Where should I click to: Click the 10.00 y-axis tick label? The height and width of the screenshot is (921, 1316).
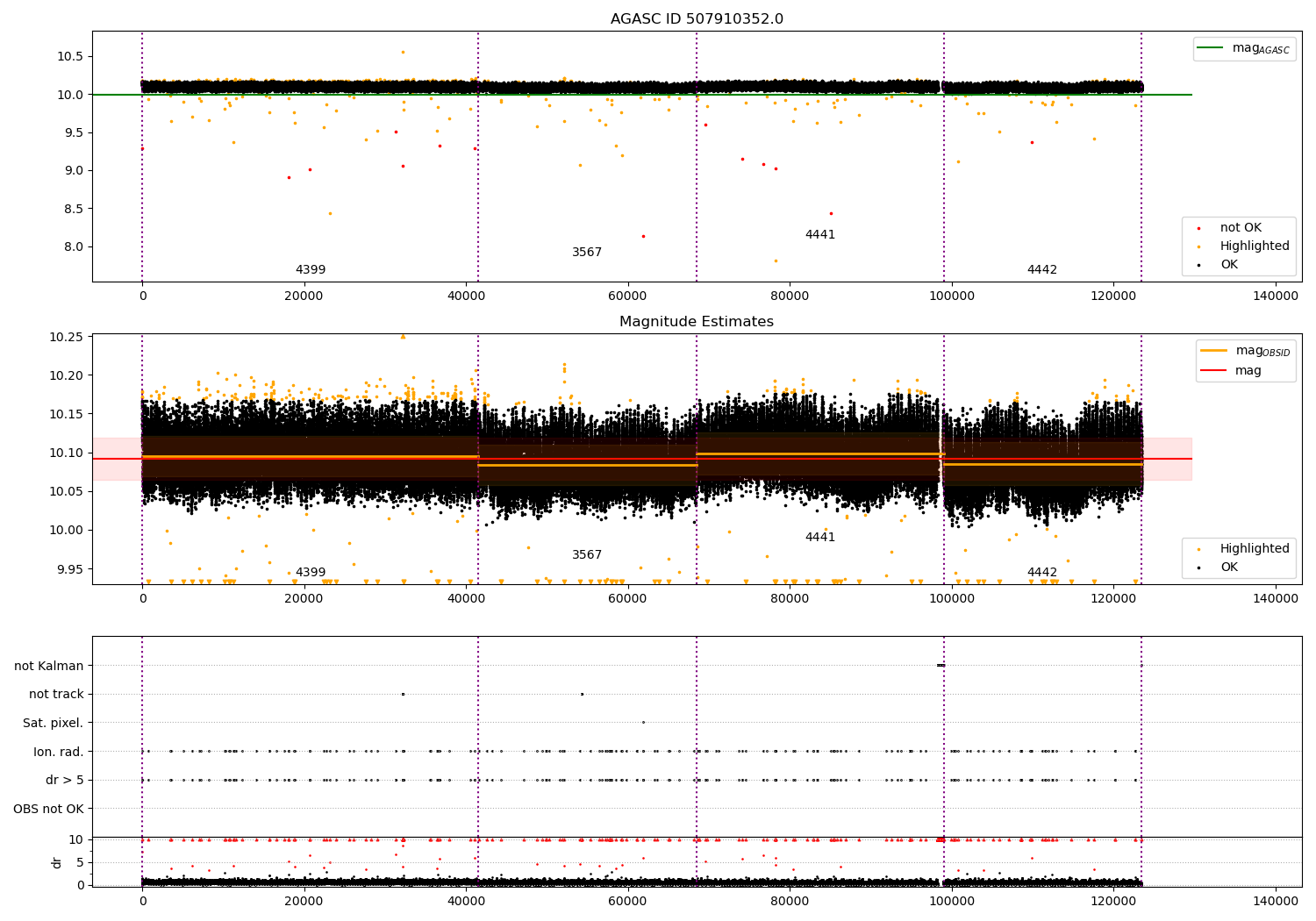point(68,530)
